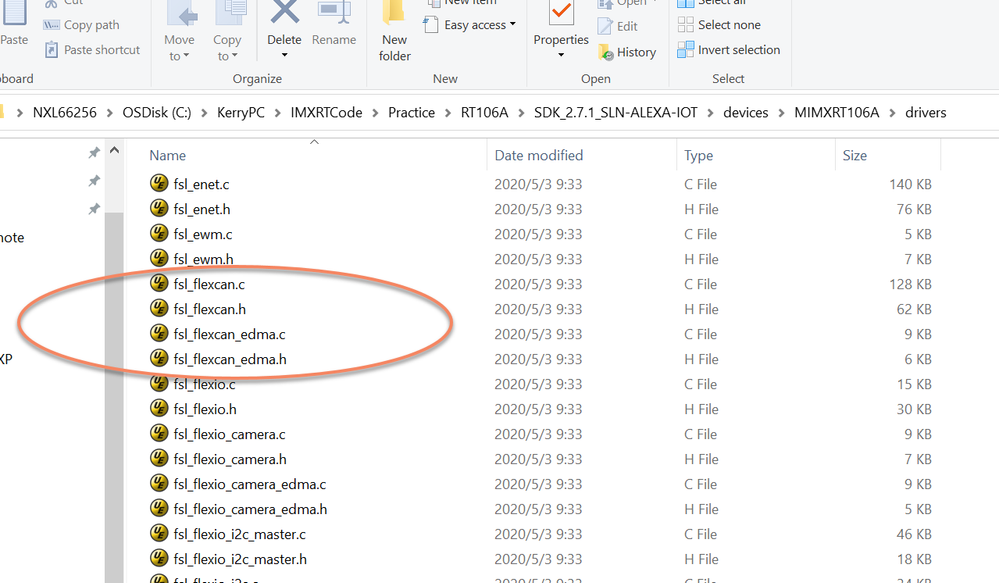Click the fsl_flexio_camera.c file icon
Viewport: 999px width, 583px height.
click(x=159, y=433)
